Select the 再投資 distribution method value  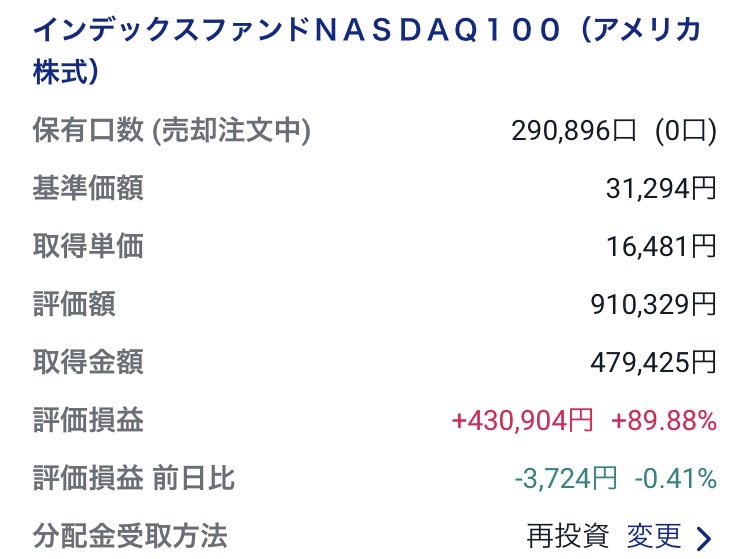(568, 535)
